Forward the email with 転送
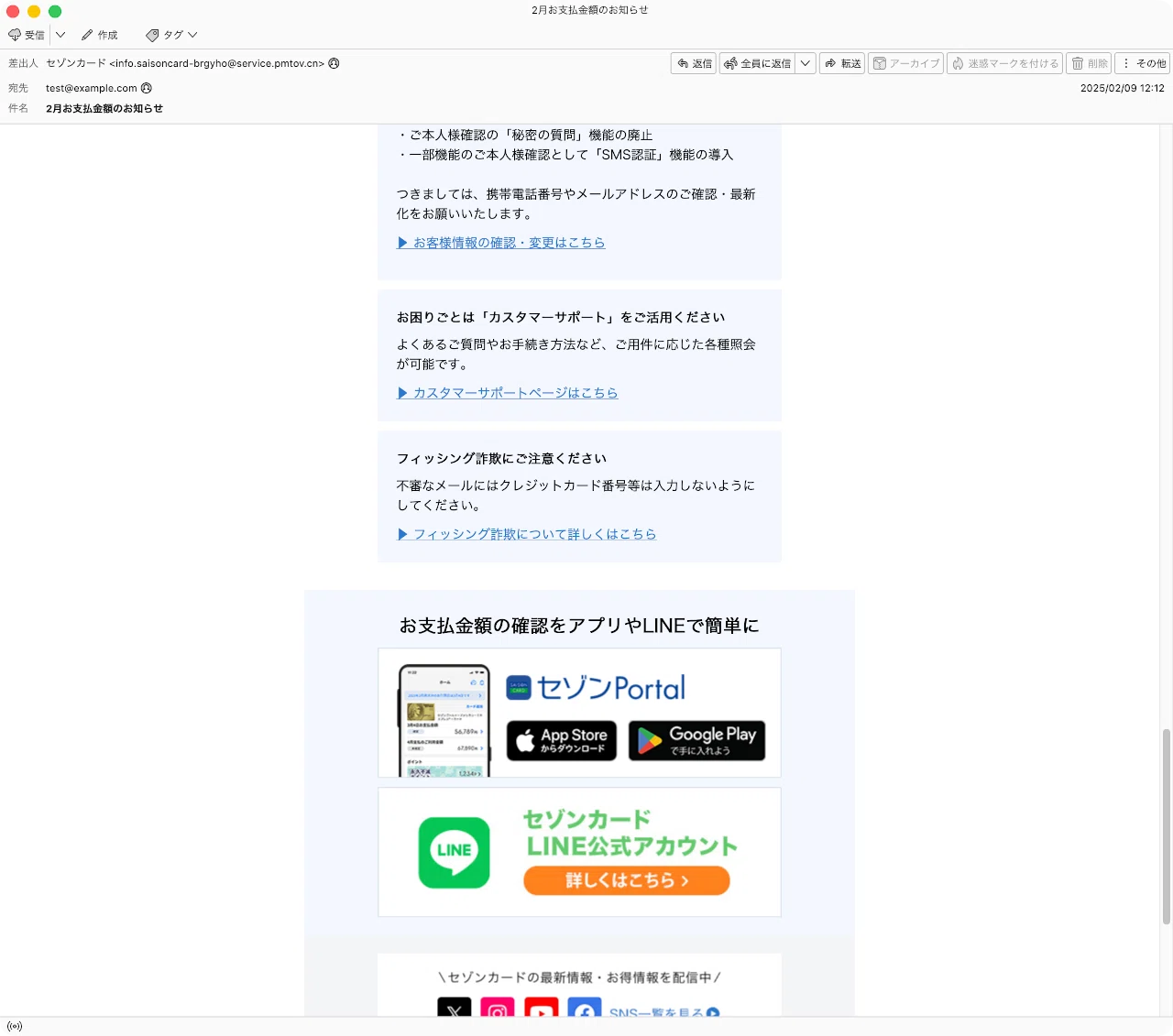 (x=842, y=63)
